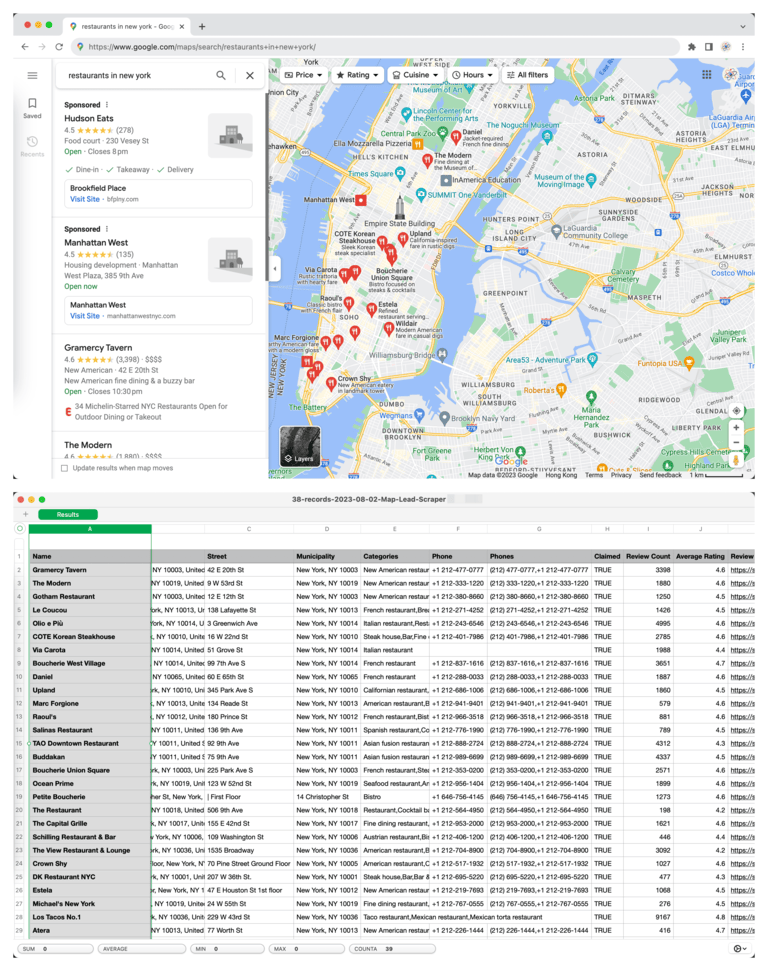Click review link in Gramercy Tavern row
768x971 pixels.
[x=742, y=570]
